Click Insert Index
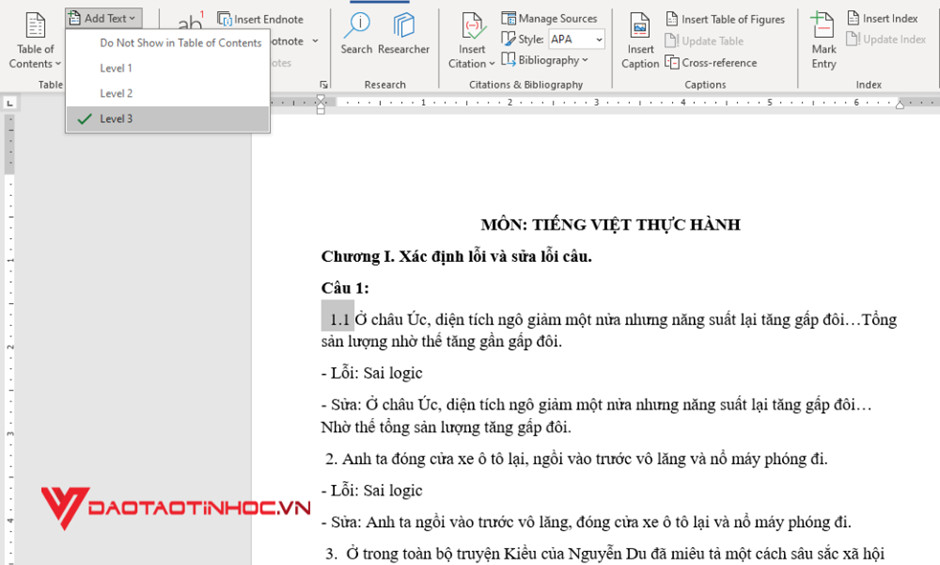 pyautogui.click(x=882, y=19)
